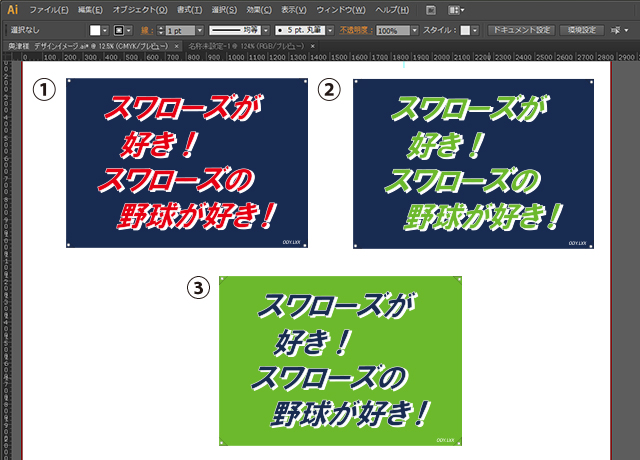Expand the fill color dropdown arrow

[x=105, y=30]
